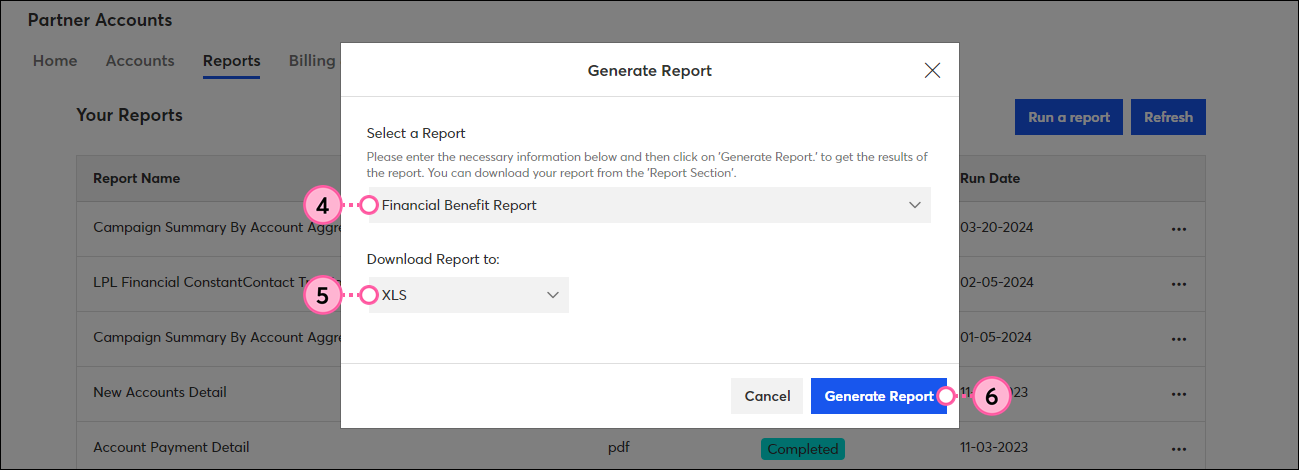Click the Your Reports heading
1299x470 pixels.
pyautogui.click(x=130, y=115)
